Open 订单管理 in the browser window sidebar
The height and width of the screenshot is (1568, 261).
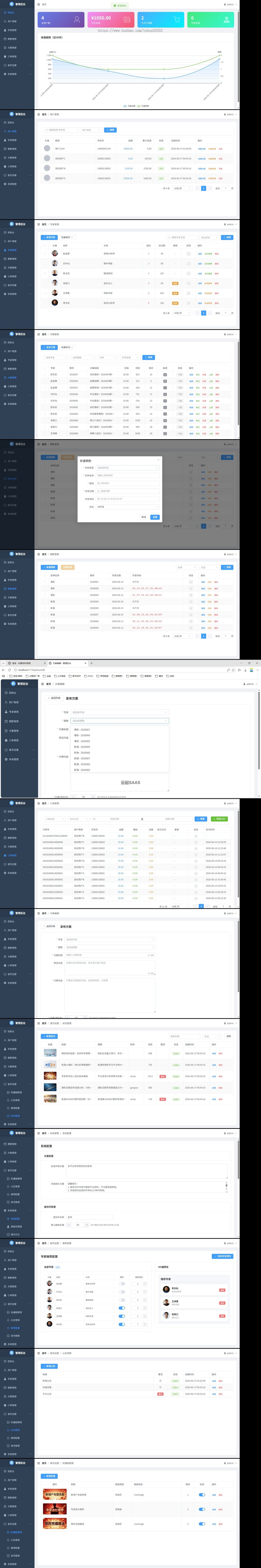click(x=20, y=740)
